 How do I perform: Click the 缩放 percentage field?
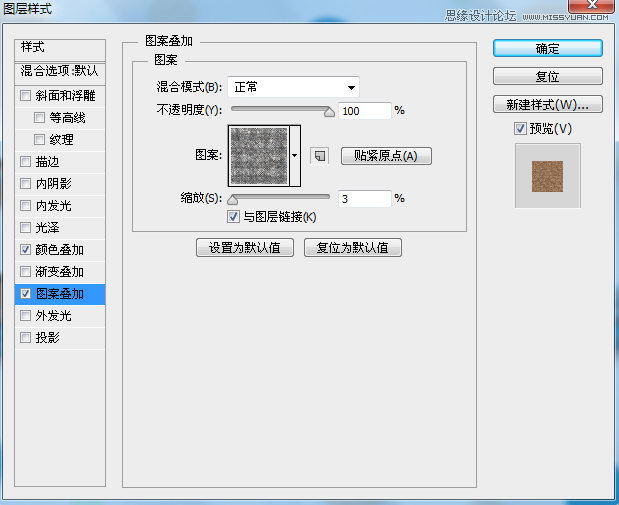pyautogui.click(x=364, y=199)
